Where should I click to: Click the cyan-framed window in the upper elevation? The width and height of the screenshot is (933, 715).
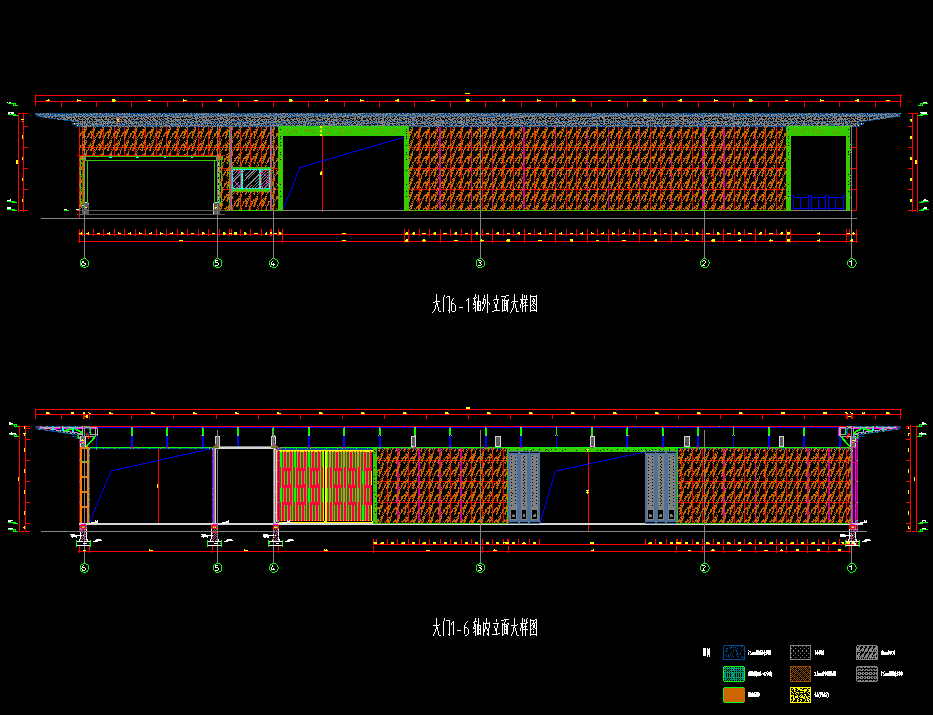click(251, 179)
